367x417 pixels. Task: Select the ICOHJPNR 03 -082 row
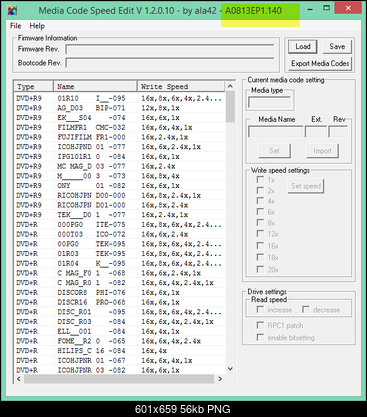120,370
